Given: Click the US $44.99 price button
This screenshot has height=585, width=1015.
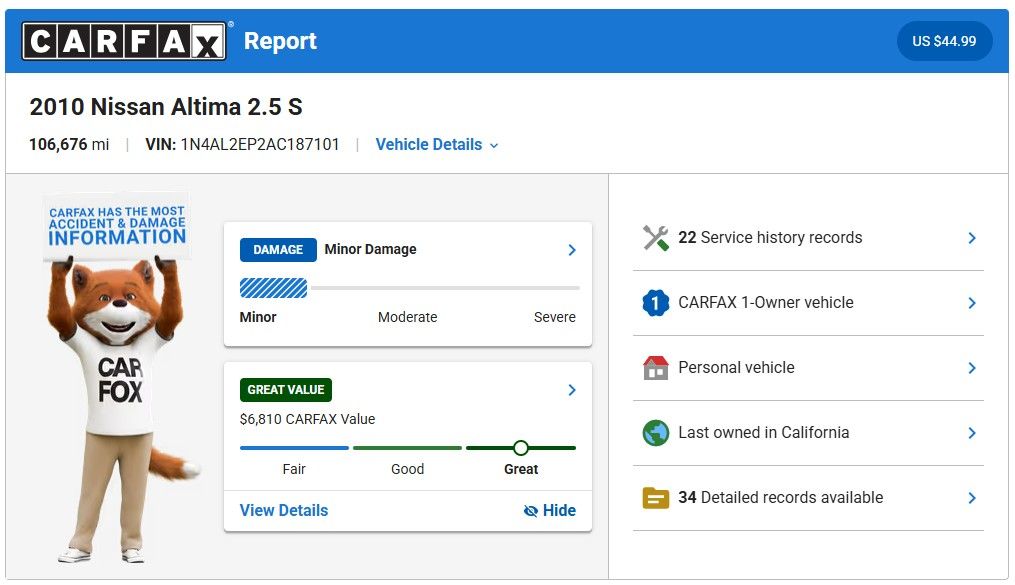Looking at the screenshot, I should tap(944, 42).
